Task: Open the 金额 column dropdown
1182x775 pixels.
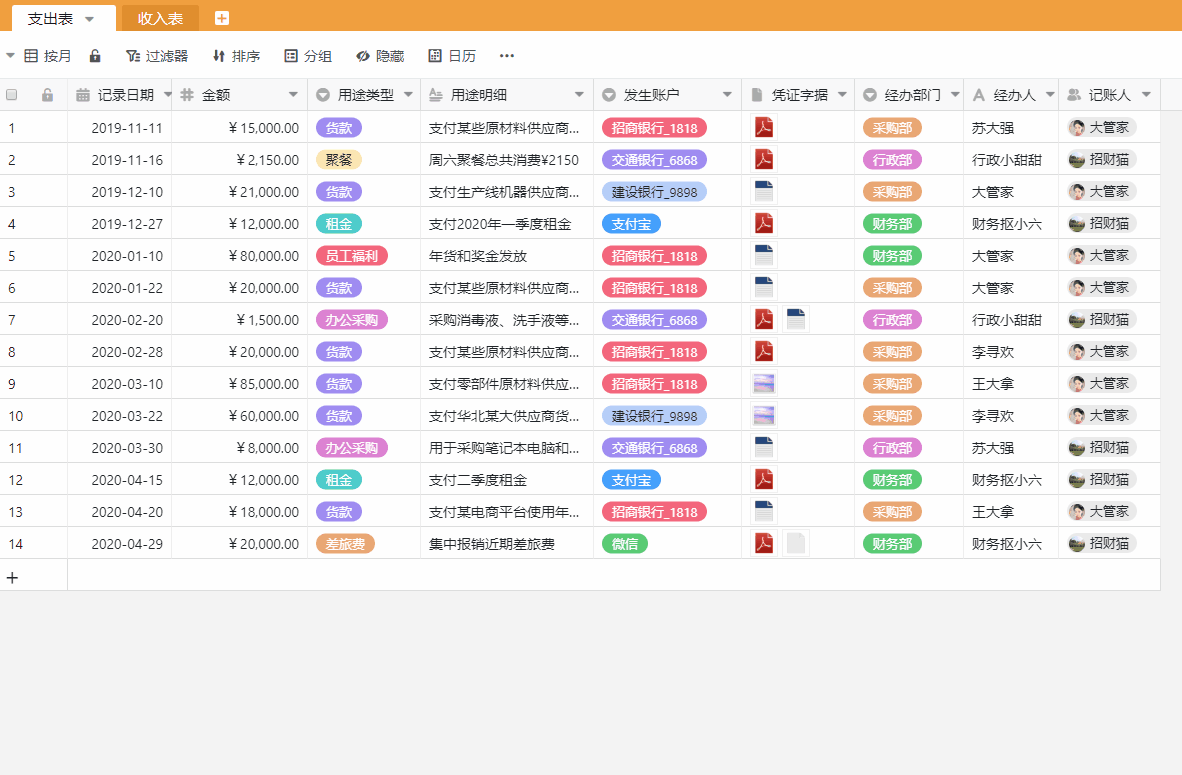Action: click(x=293, y=94)
